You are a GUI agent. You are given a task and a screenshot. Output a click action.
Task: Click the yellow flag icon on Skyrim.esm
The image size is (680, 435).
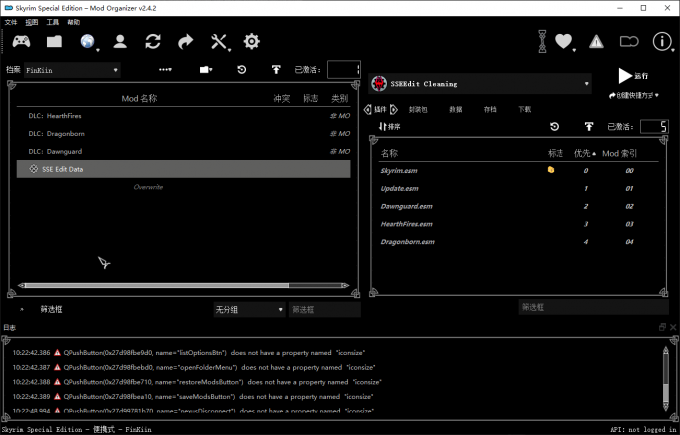point(551,170)
